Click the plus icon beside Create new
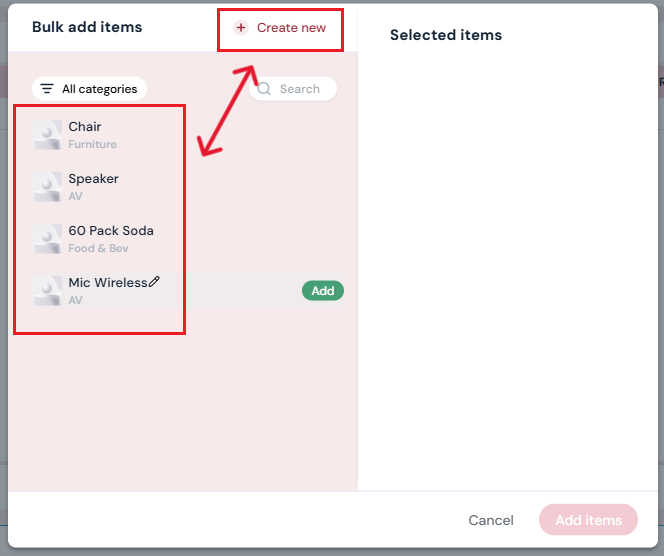 [241, 28]
